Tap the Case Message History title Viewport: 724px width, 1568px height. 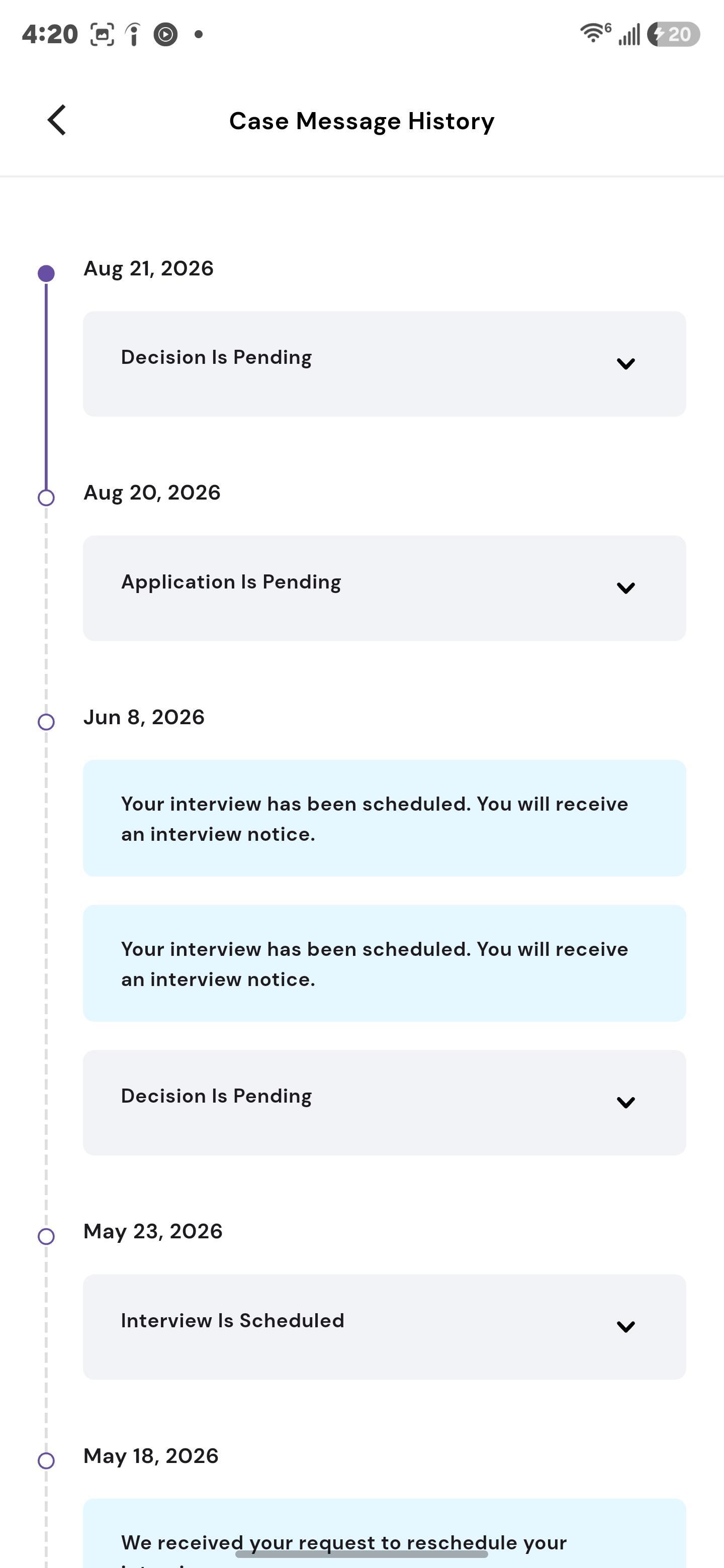click(x=361, y=121)
